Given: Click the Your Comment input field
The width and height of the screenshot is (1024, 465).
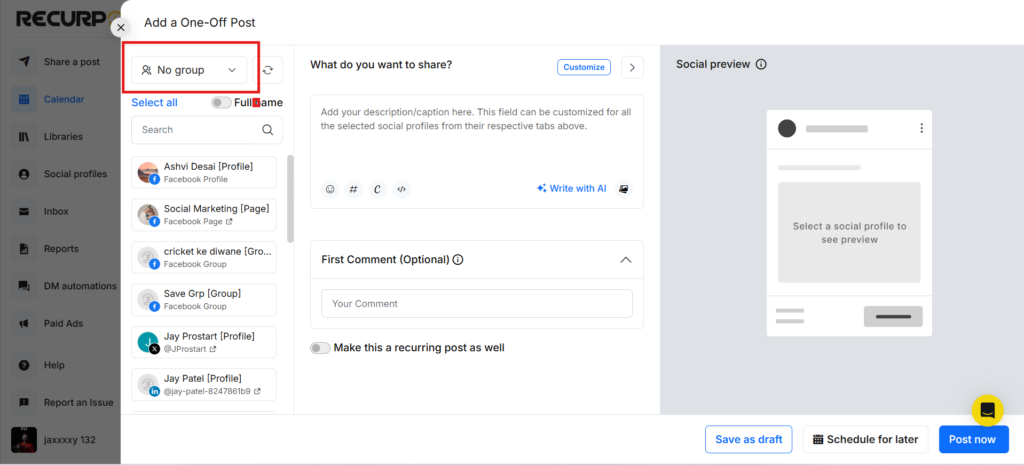Looking at the screenshot, I should (x=477, y=304).
